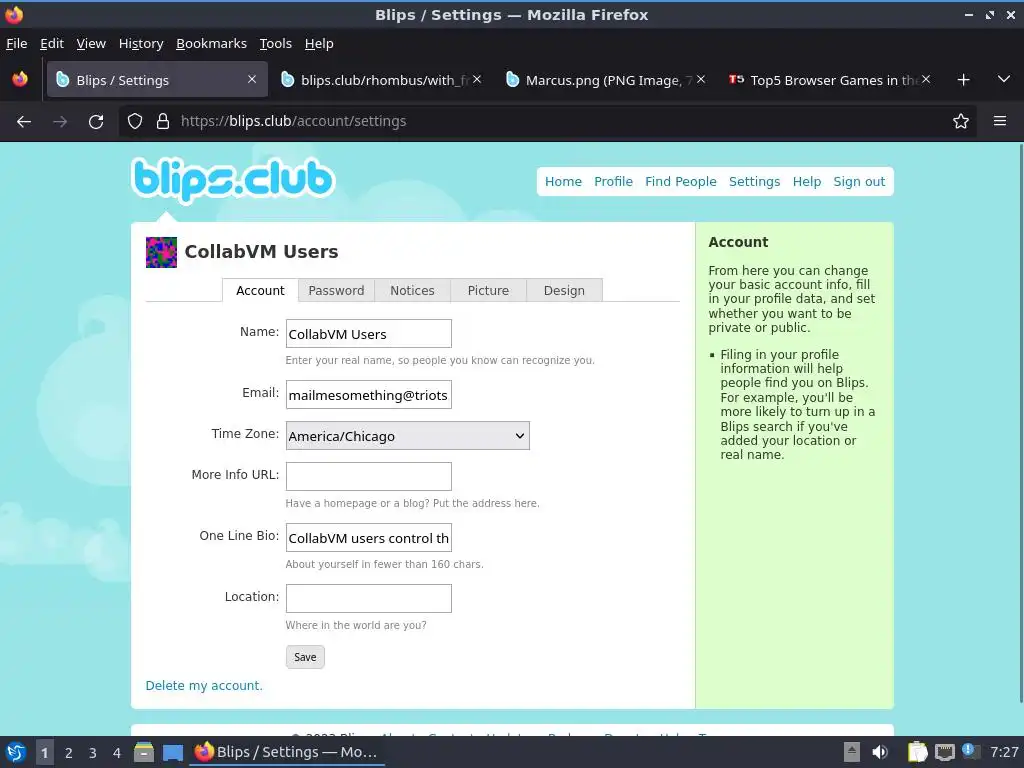Go back with the browser back arrow
Viewport: 1024px width, 768px height.
(x=24, y=121)
